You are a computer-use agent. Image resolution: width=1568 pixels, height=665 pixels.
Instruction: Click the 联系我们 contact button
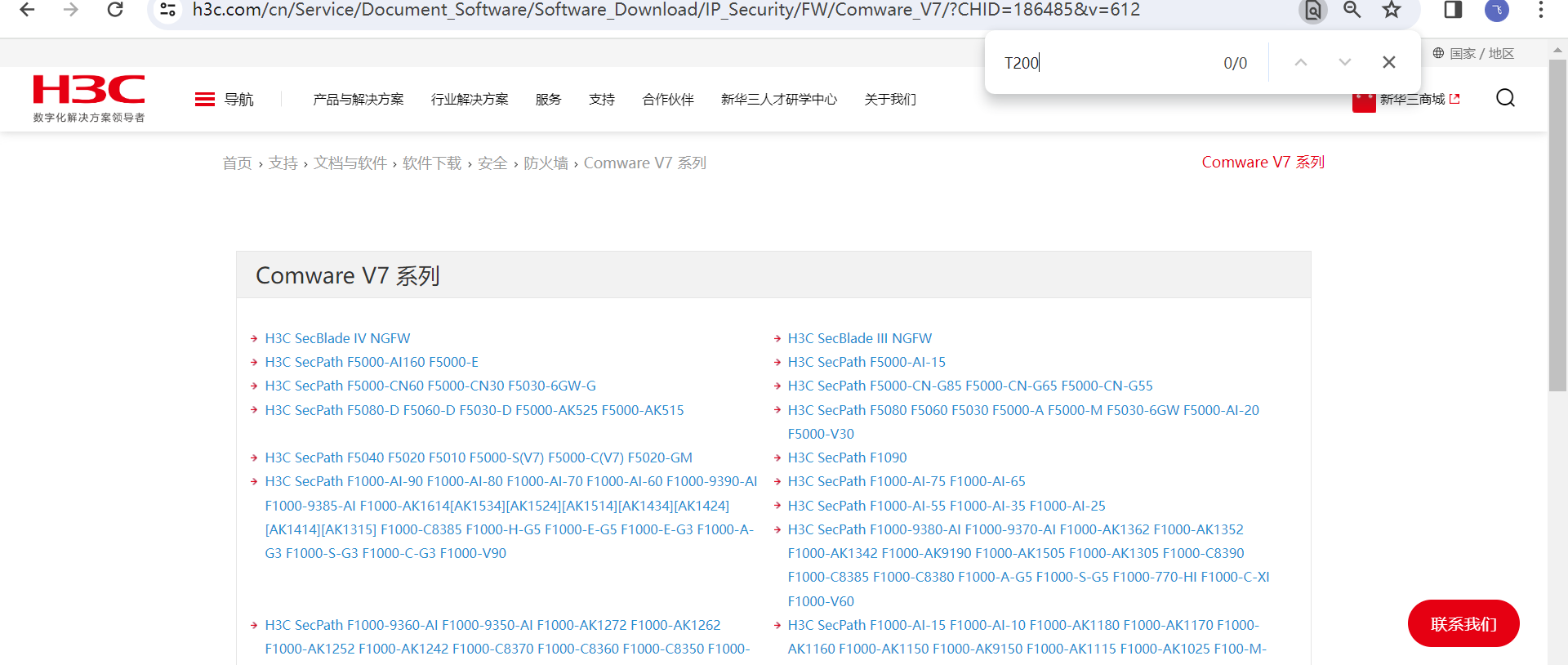pos(1463,623)
